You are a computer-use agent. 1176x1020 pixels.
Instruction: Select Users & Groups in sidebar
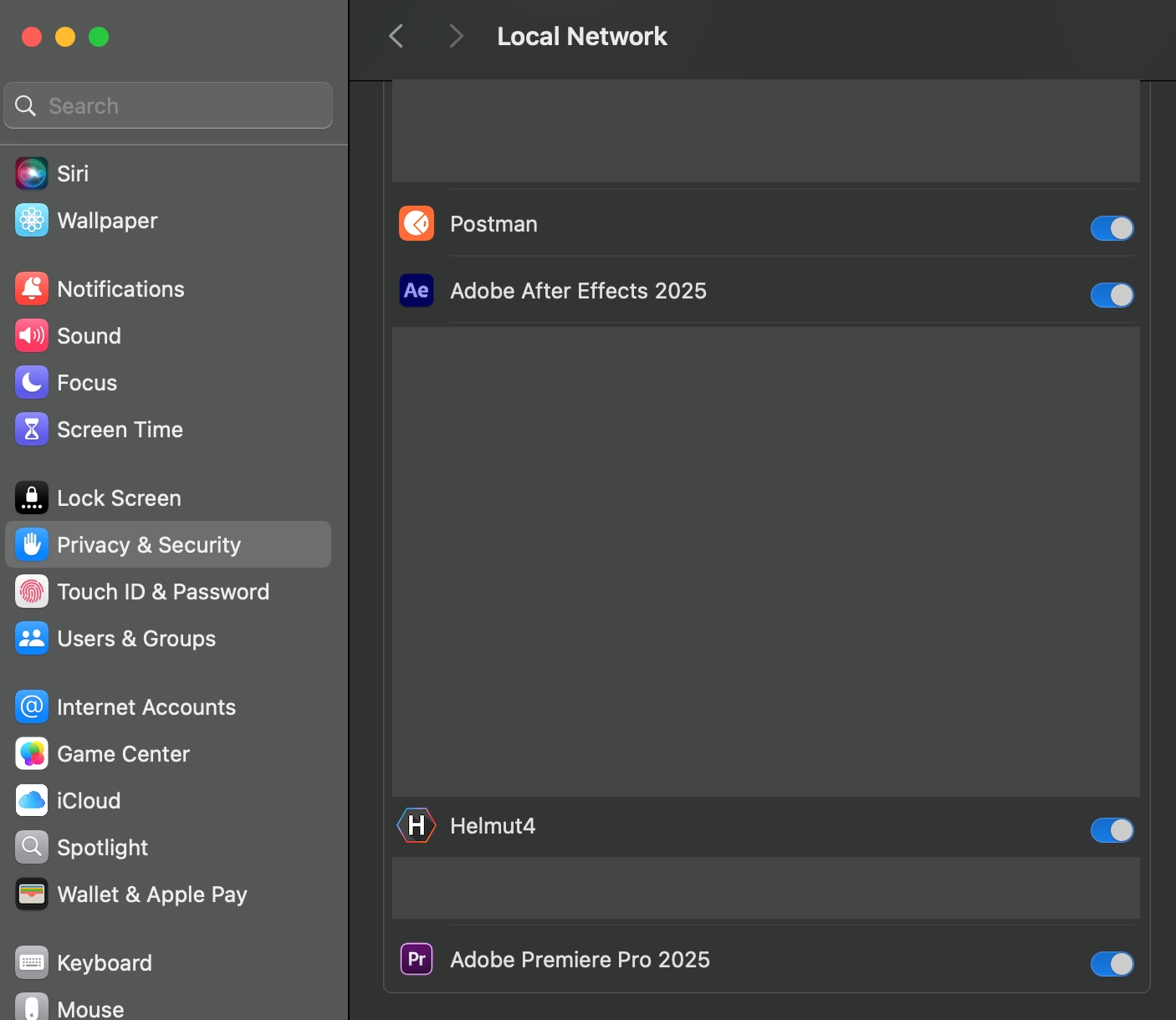pos(136,639)
